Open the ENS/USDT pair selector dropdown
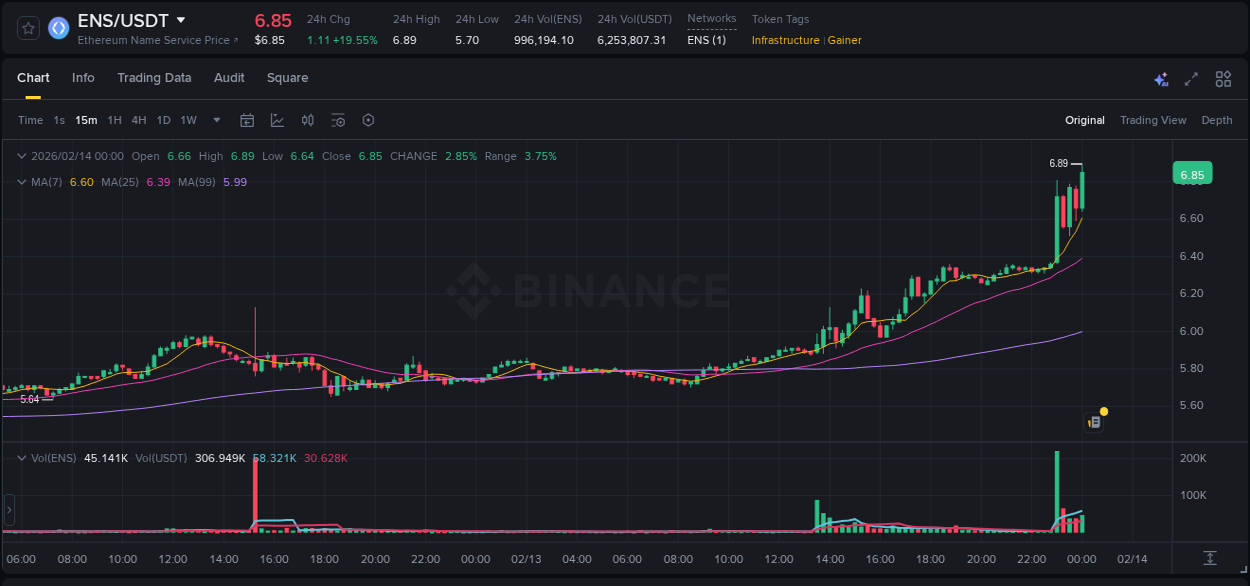 (x=181, y=19)
